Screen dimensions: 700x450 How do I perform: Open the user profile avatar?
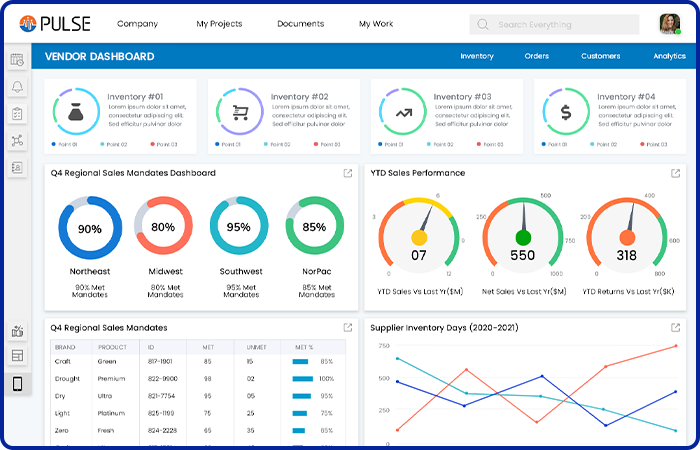tap(670, 24)
